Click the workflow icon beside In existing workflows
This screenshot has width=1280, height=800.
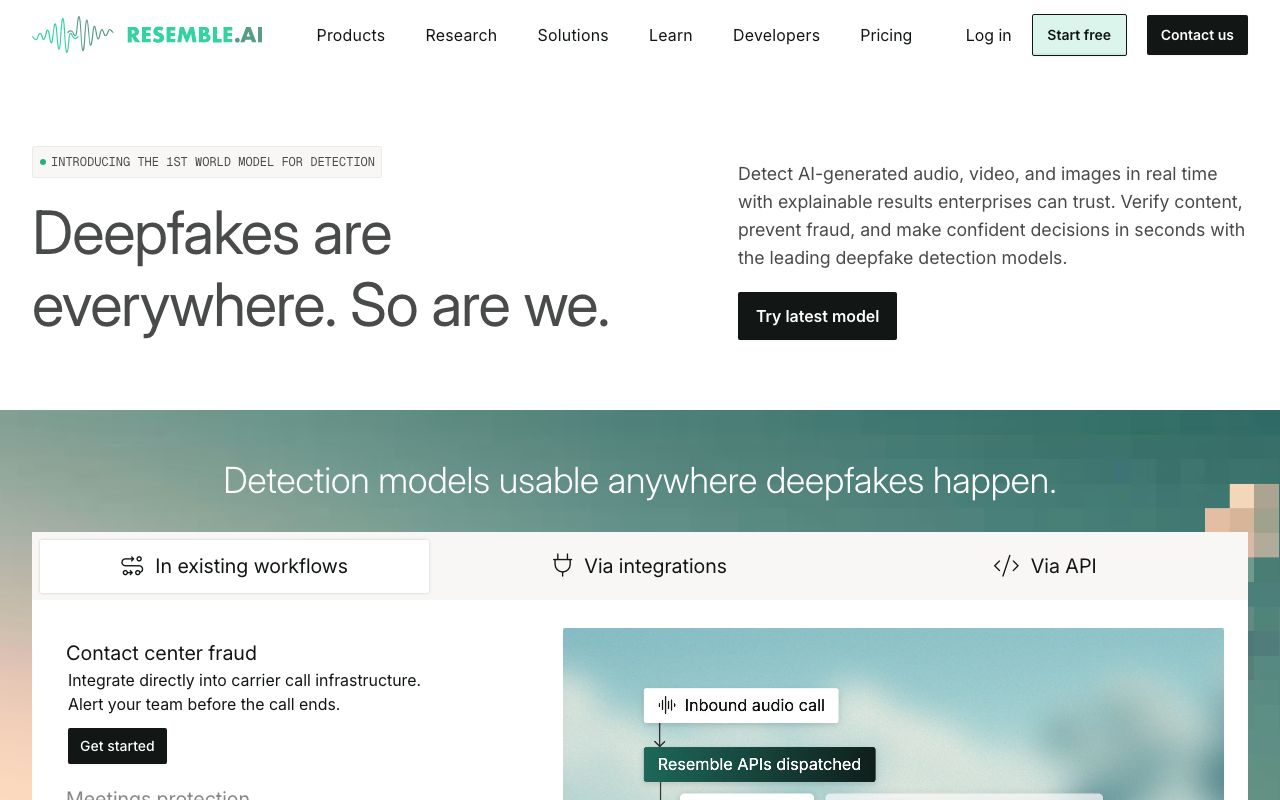132,566
